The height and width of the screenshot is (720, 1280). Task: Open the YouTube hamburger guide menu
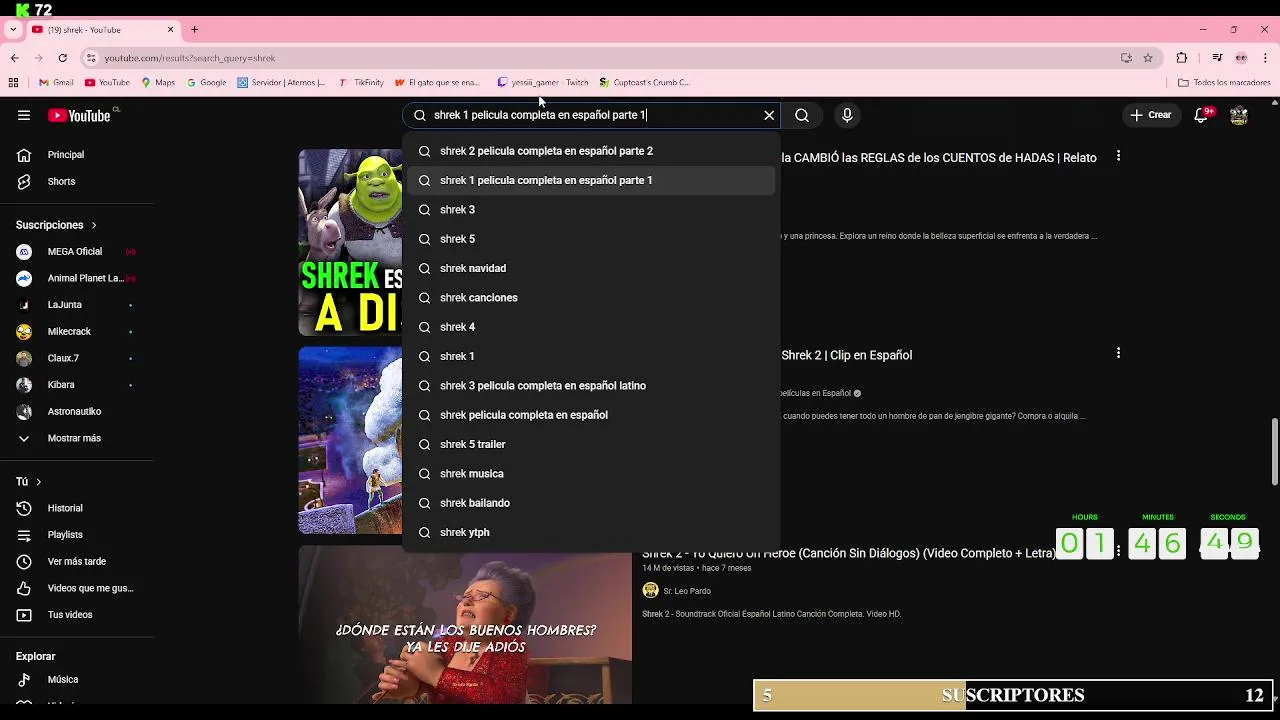24,115
